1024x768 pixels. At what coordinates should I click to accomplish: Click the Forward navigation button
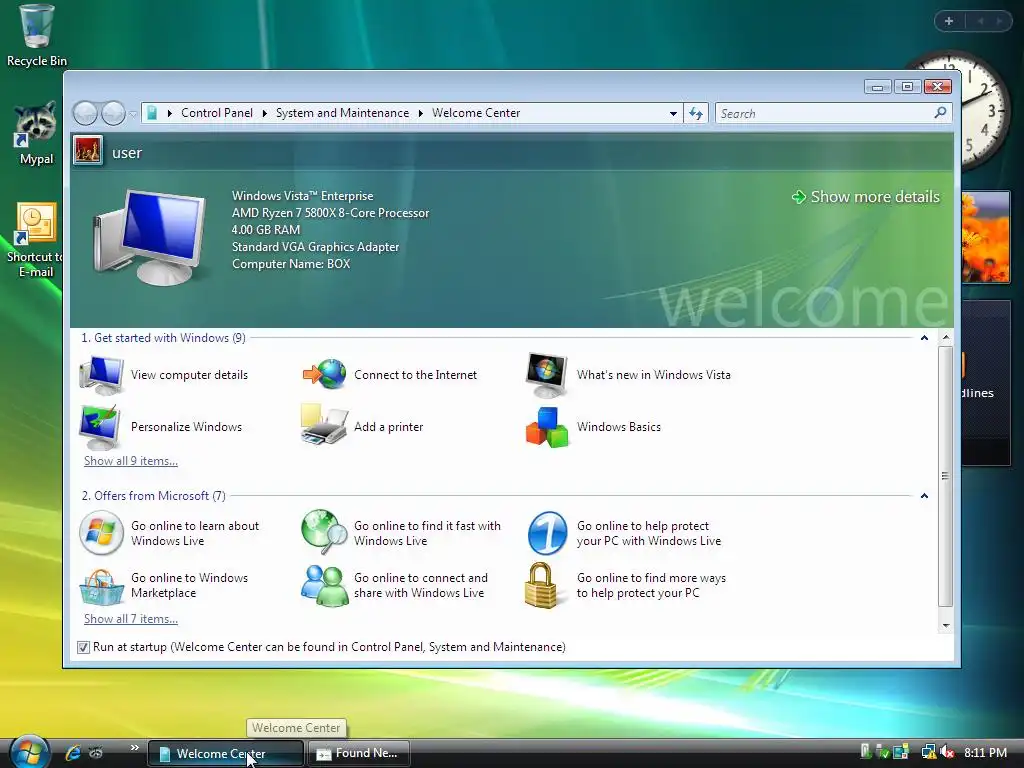[114, 114]
